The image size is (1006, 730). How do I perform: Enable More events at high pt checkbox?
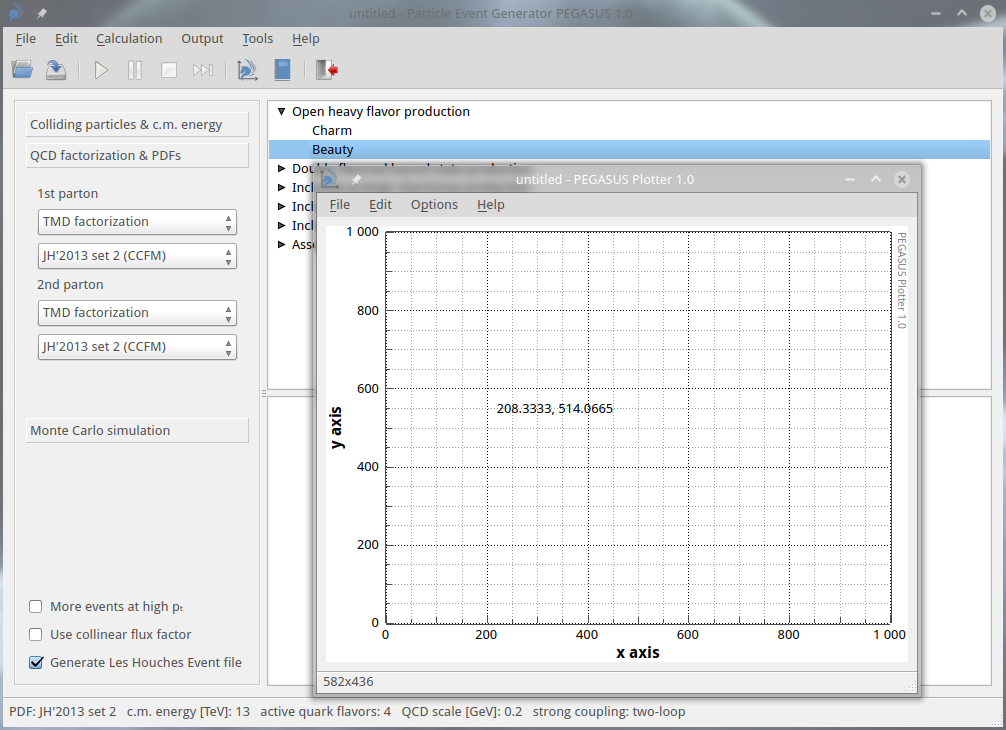click(x=36, y=606)
